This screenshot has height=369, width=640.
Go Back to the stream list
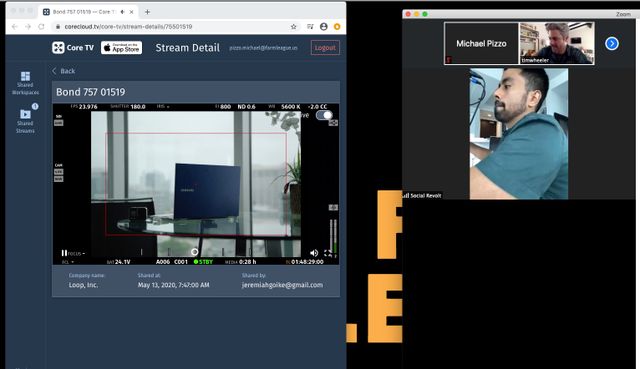pos(63,71)
